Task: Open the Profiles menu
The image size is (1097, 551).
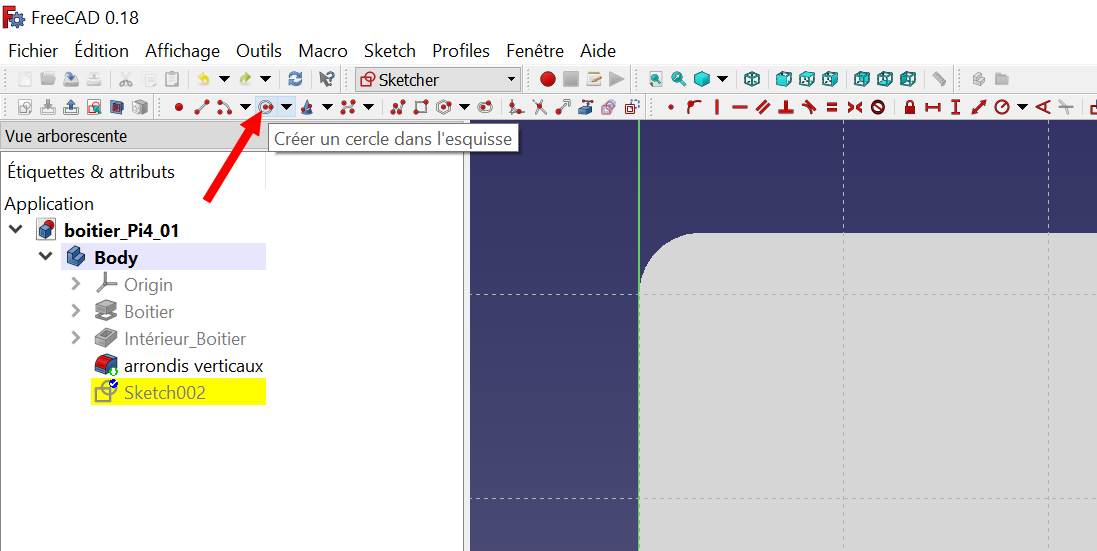Action: (x=461, y=51)
